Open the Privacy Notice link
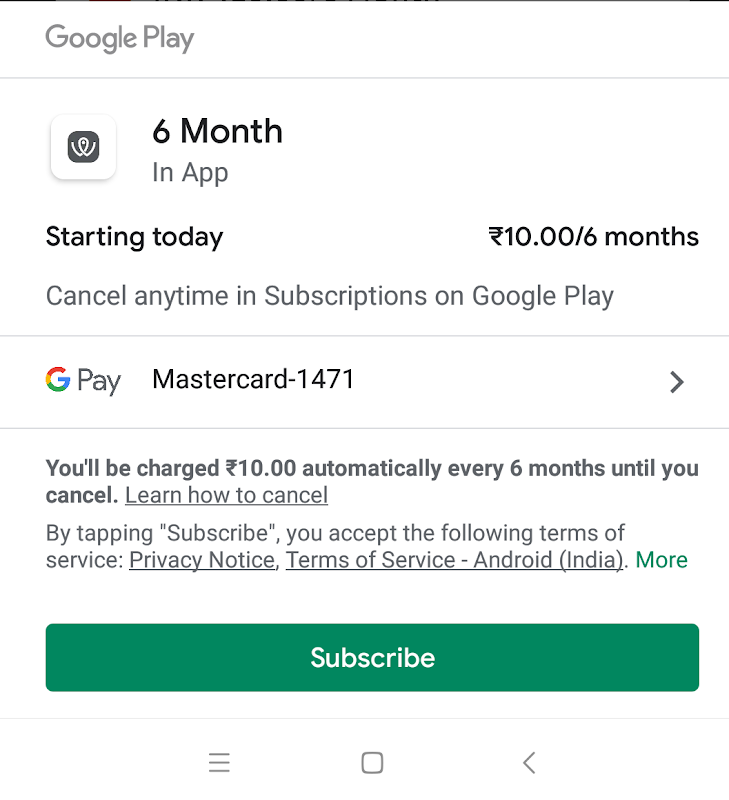729x800 pixels. 202,560
